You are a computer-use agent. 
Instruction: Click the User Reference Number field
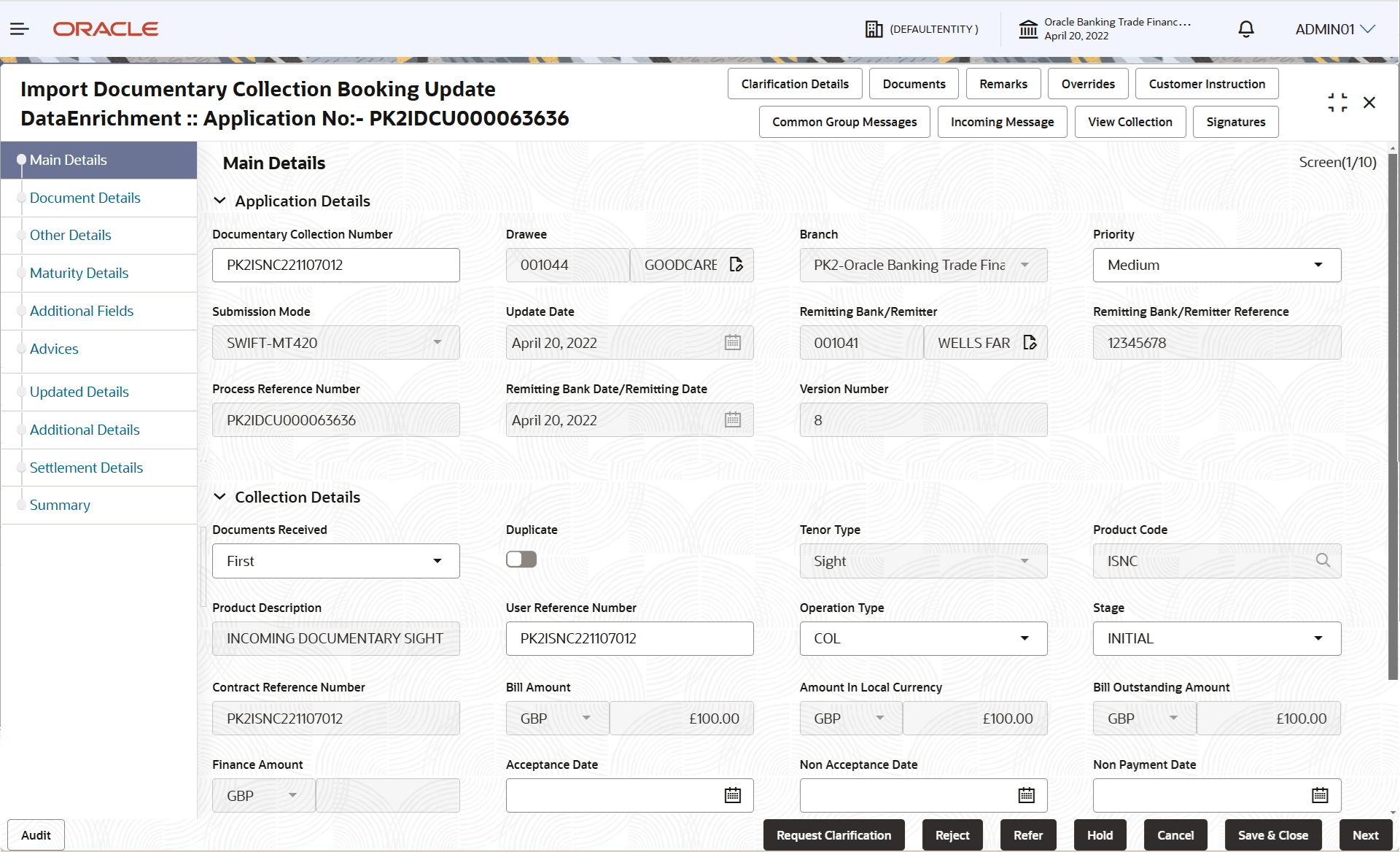[x=629, y=638]
